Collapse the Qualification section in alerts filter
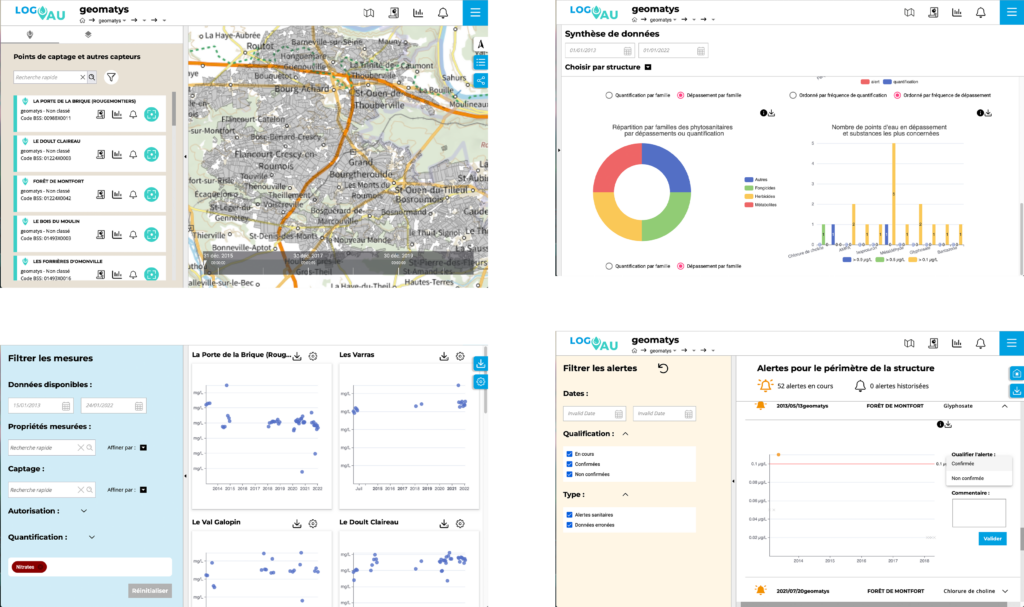The width and height of the screenshot is (1024, 607). [625, 434]
